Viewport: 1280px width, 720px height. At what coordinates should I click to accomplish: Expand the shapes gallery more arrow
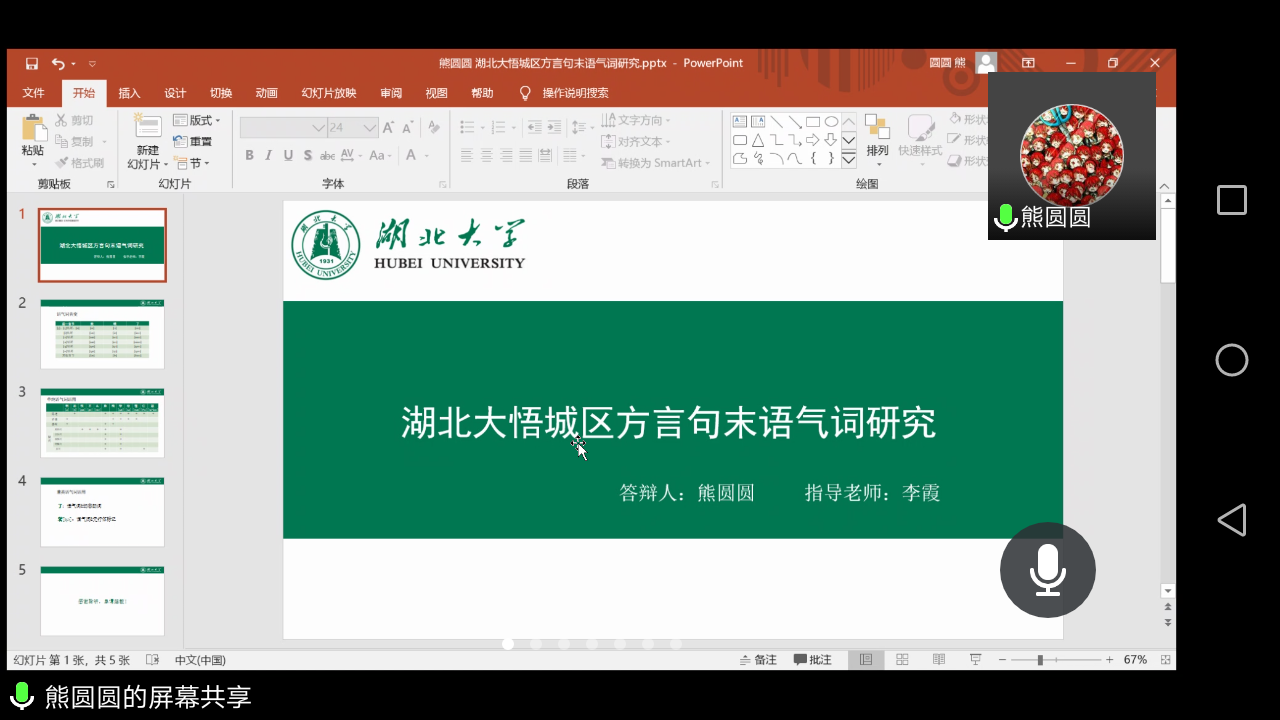848,159
